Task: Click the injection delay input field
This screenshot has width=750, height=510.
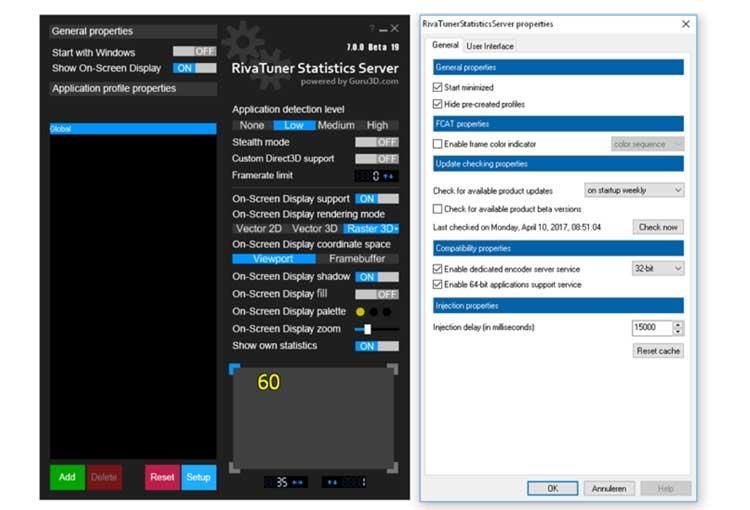Action: (652, 328)
